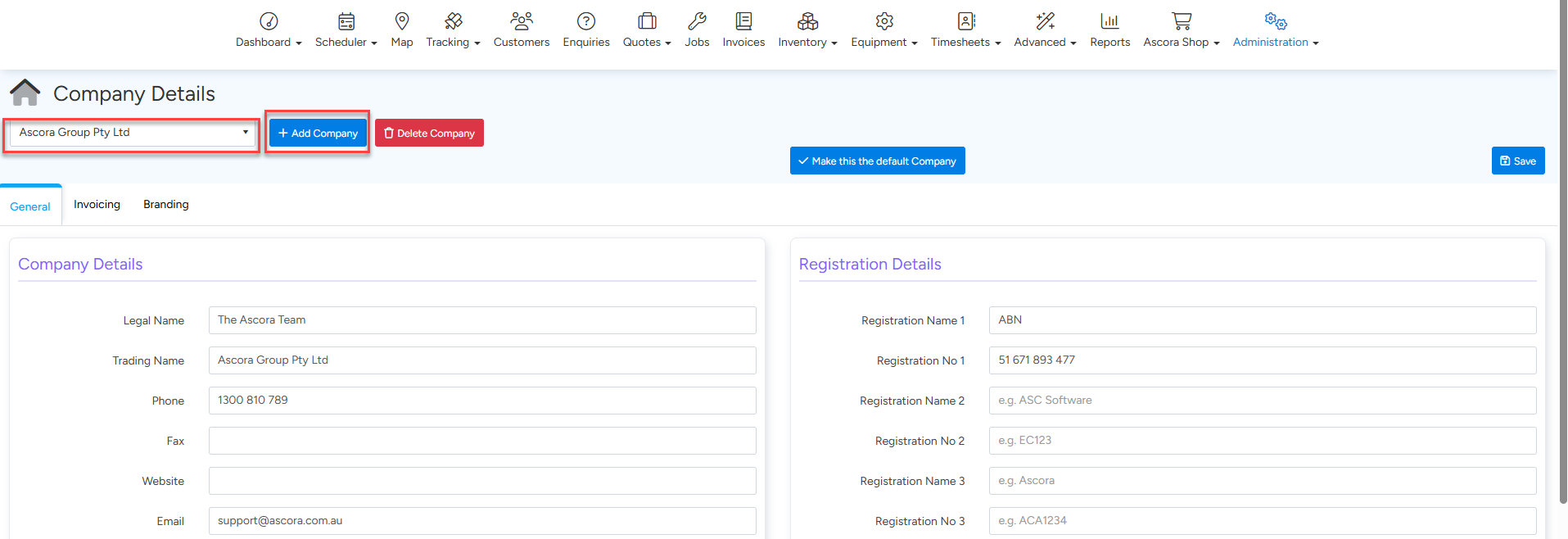Click the Map pin icon

click(401, 21)
